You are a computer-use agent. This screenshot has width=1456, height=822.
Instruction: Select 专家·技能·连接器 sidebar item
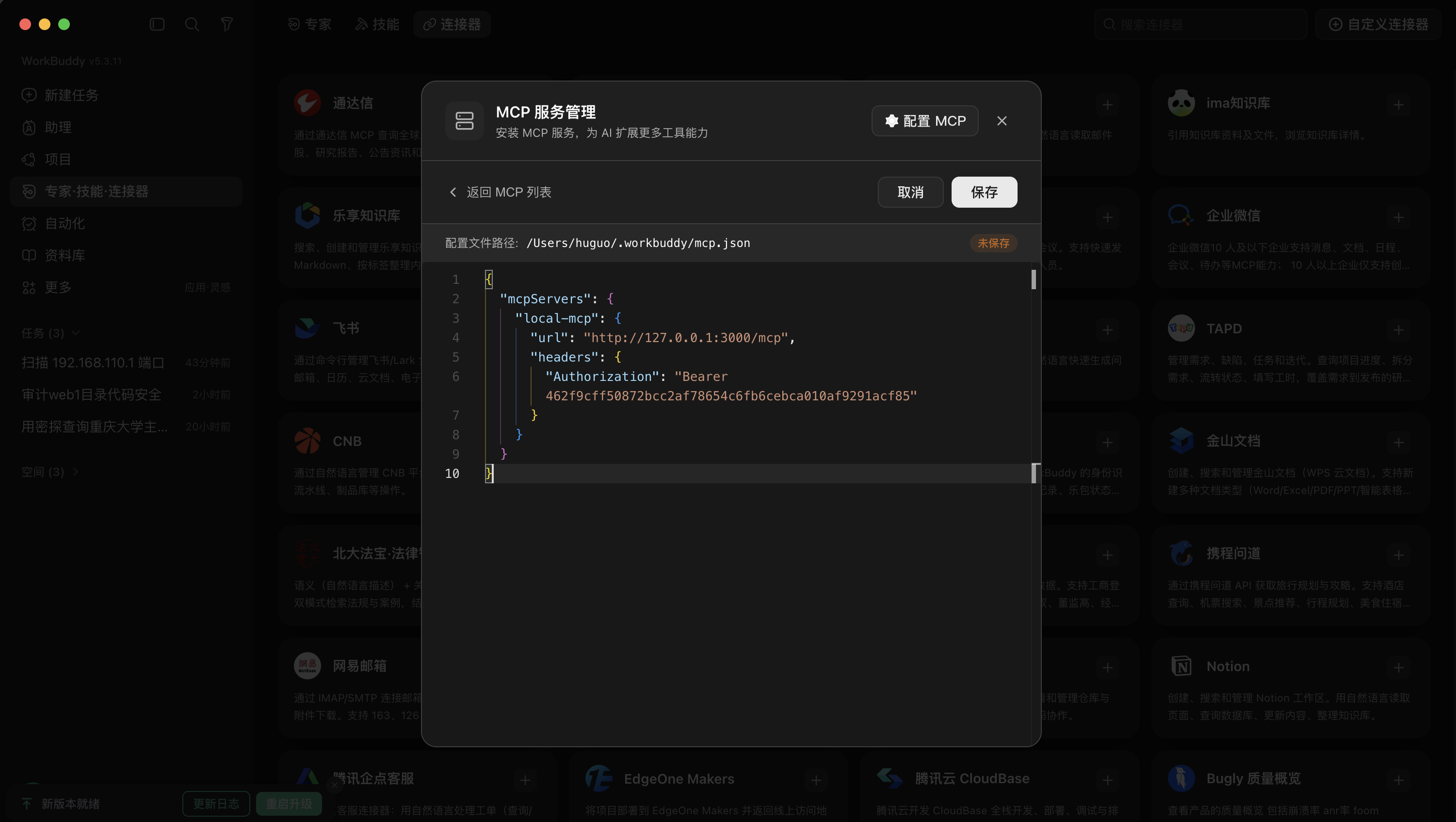pyautogui.click(x=126, y=192)
